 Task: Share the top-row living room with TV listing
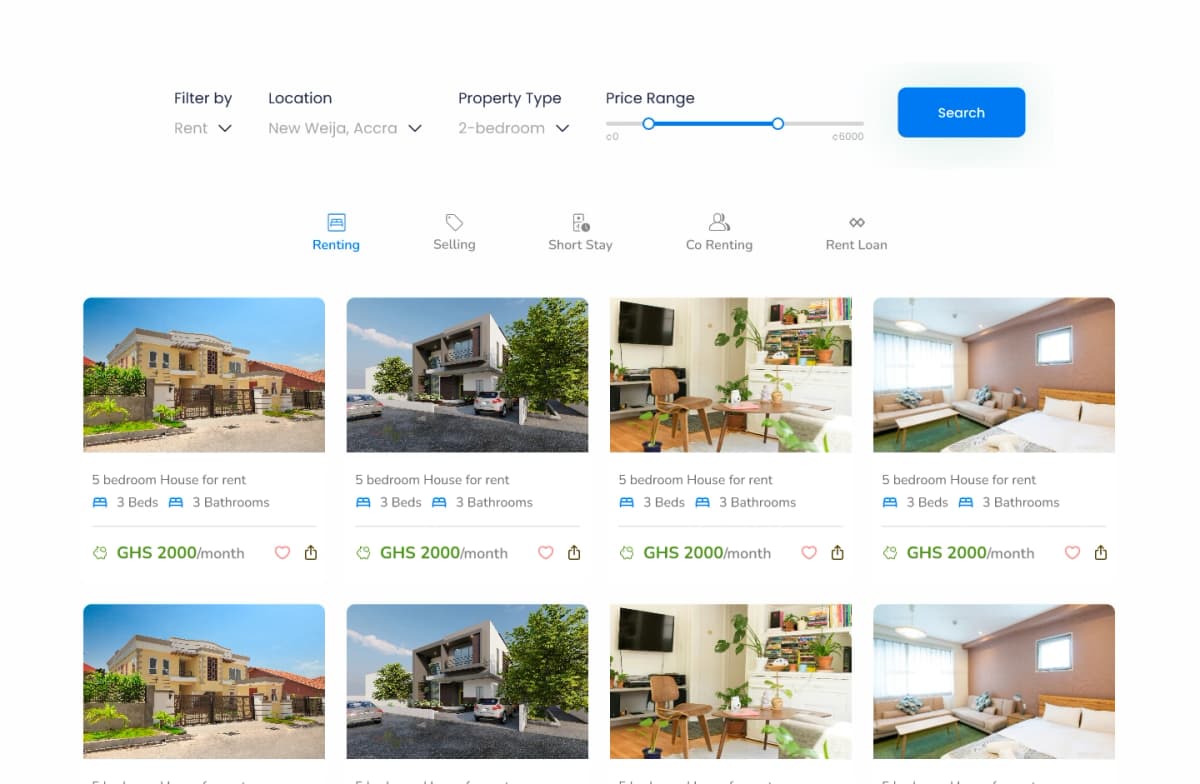(838, 552)
